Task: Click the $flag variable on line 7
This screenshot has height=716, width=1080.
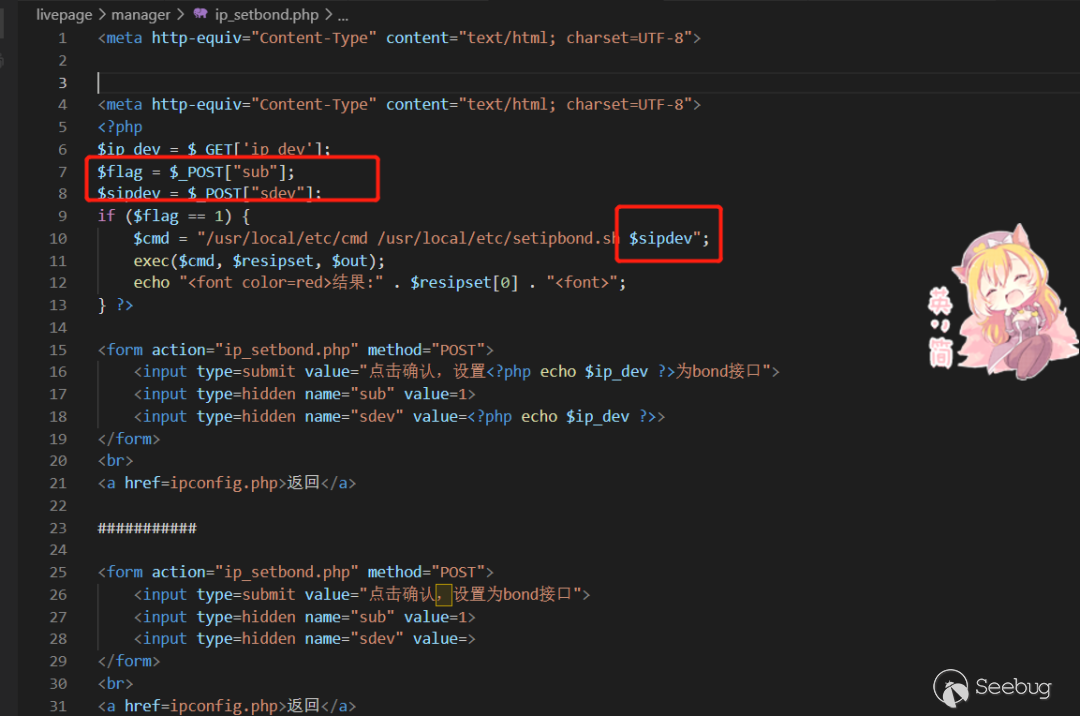Action: click(x=120, y=171)
